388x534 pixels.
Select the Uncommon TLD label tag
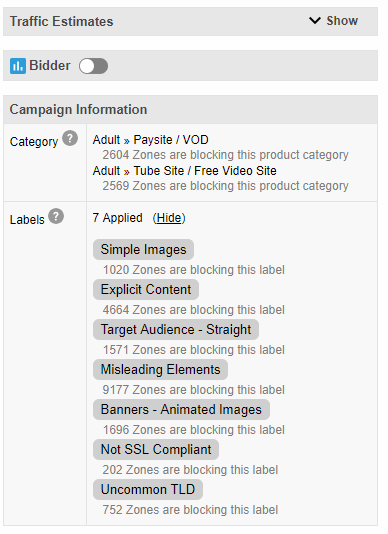pyautogui.click(x=148, y=489)
